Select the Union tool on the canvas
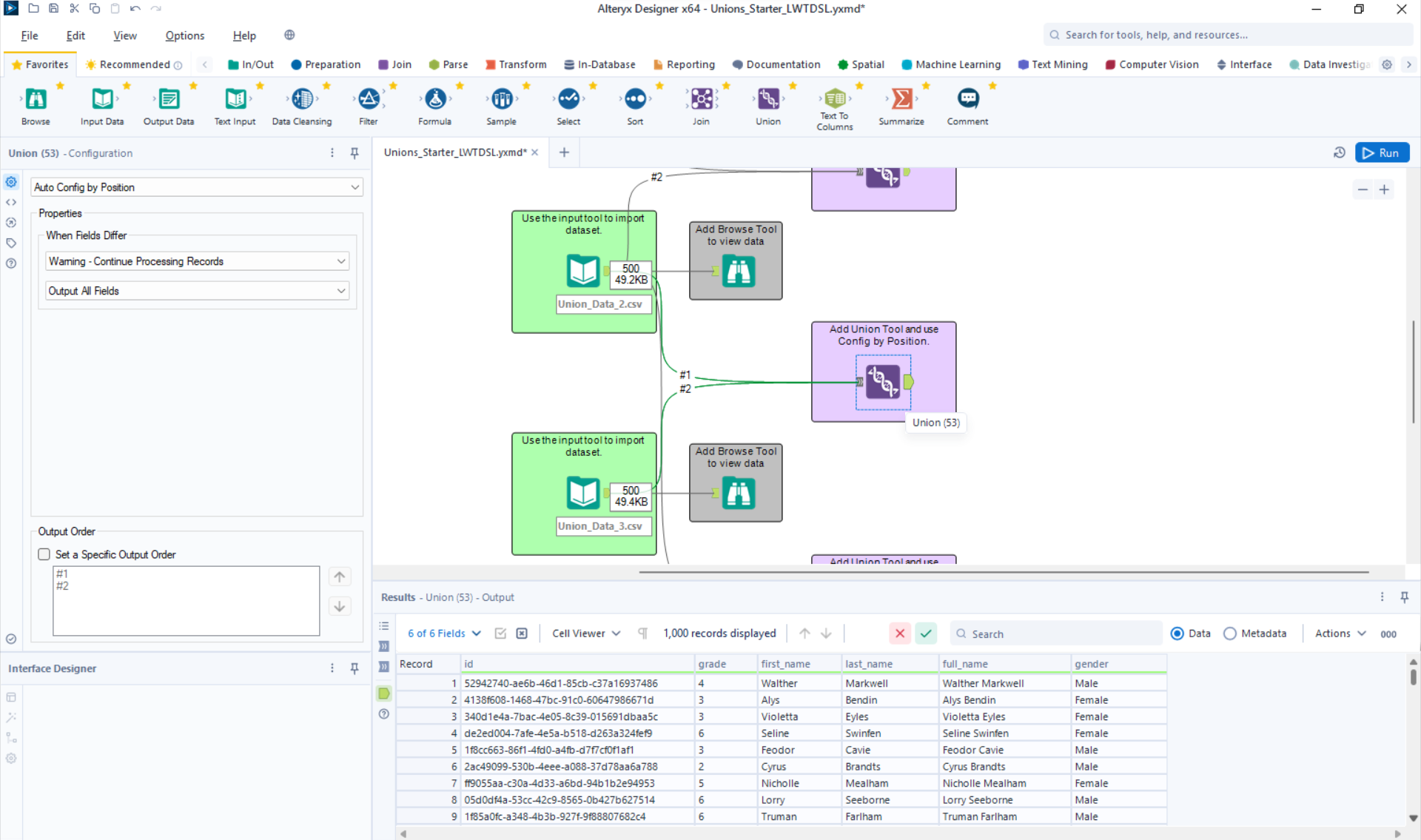The width and height of the screenshot is (1421, 840). pyautogui.click(x=883, y=382)
